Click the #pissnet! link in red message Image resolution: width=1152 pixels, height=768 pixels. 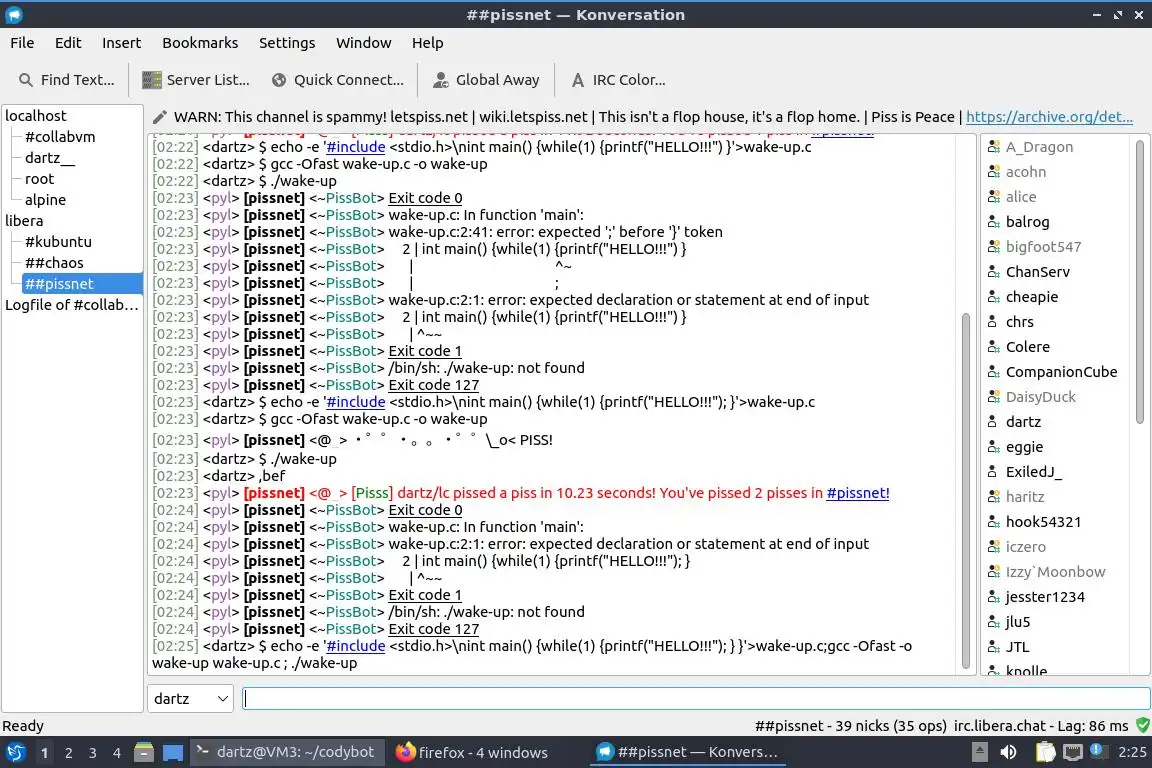[857, 493]
